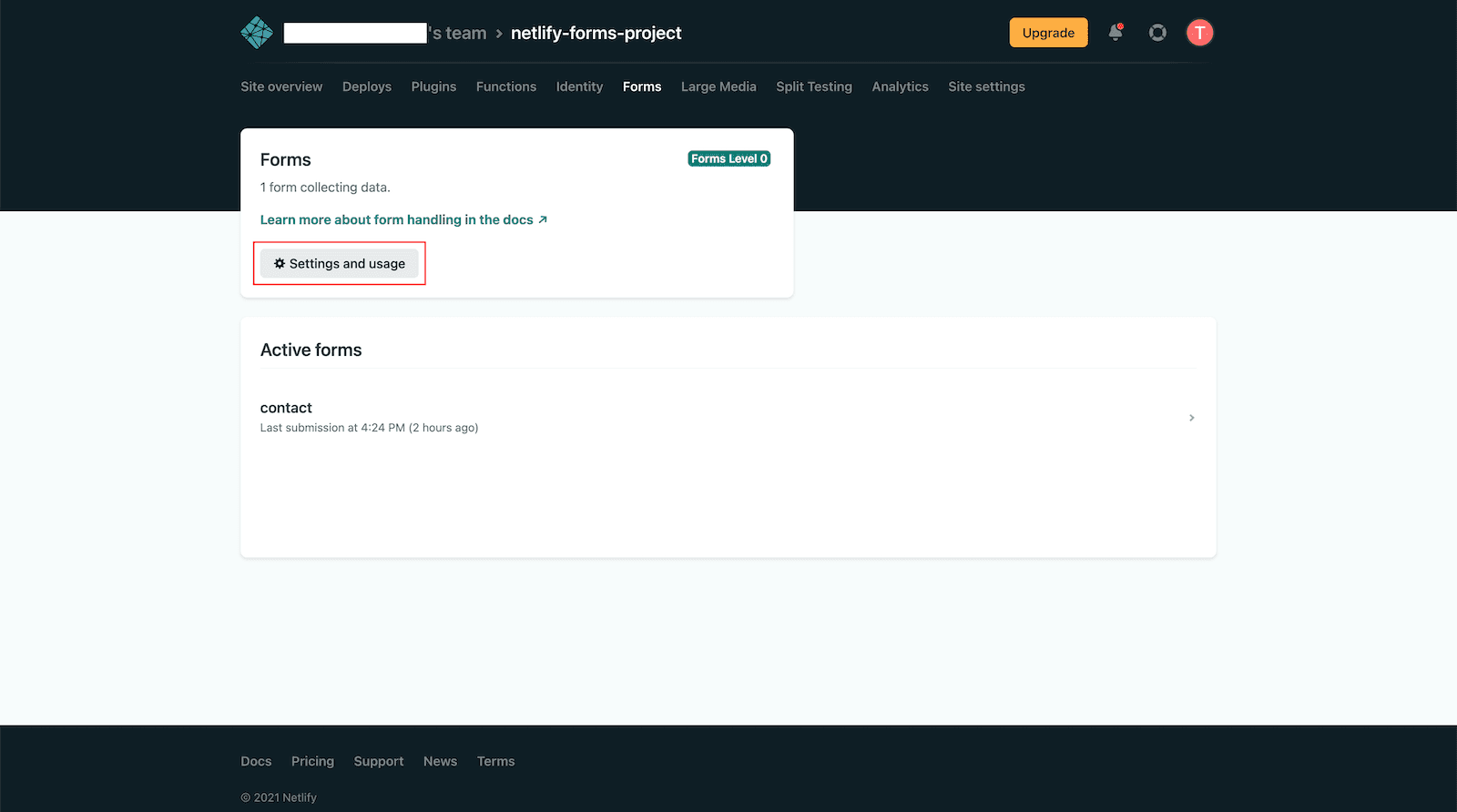
Task: Open the notifications bell
Action: click(x=1115, y=33)
